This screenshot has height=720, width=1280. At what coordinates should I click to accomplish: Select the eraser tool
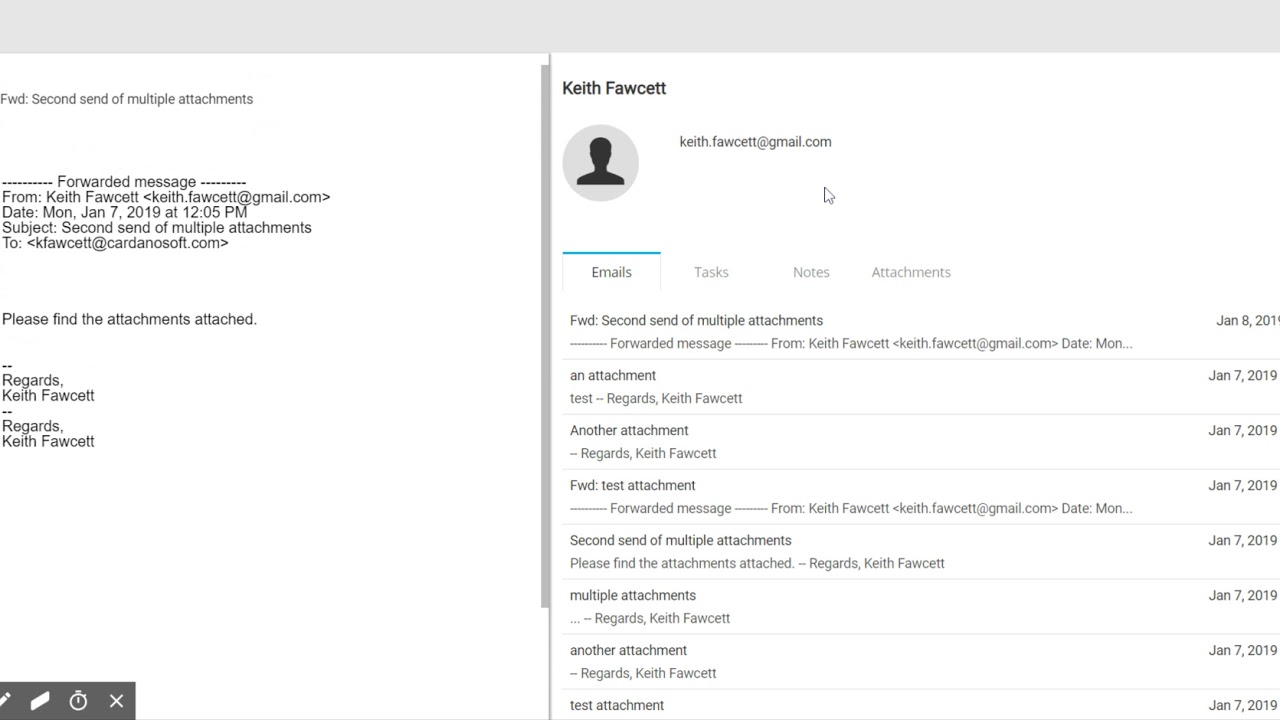[x=40, y=701]
